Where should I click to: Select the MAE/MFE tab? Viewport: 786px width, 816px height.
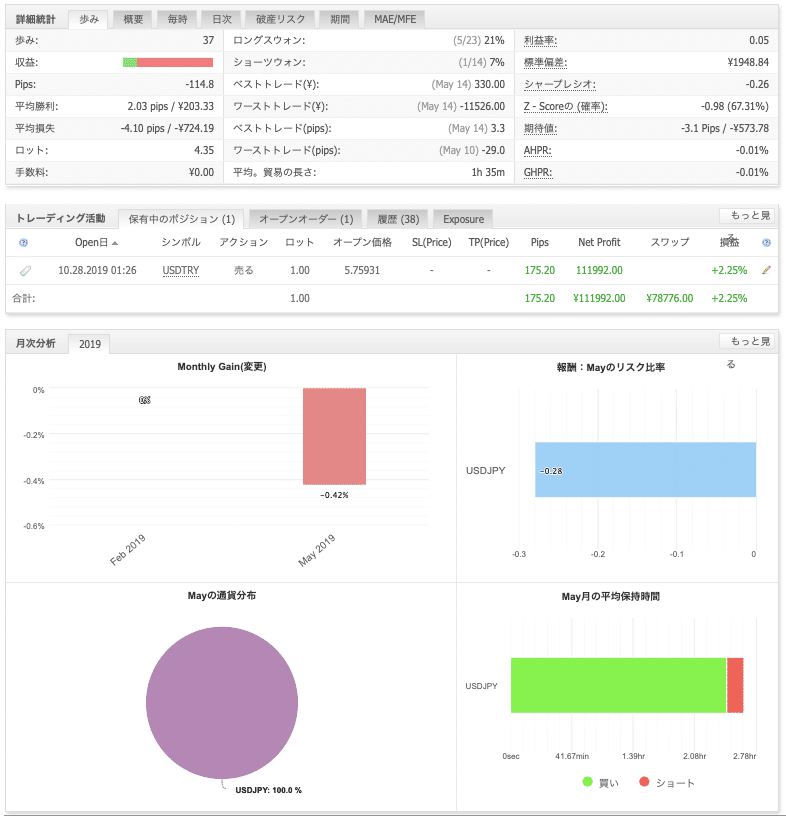click(x=395, y=19)
